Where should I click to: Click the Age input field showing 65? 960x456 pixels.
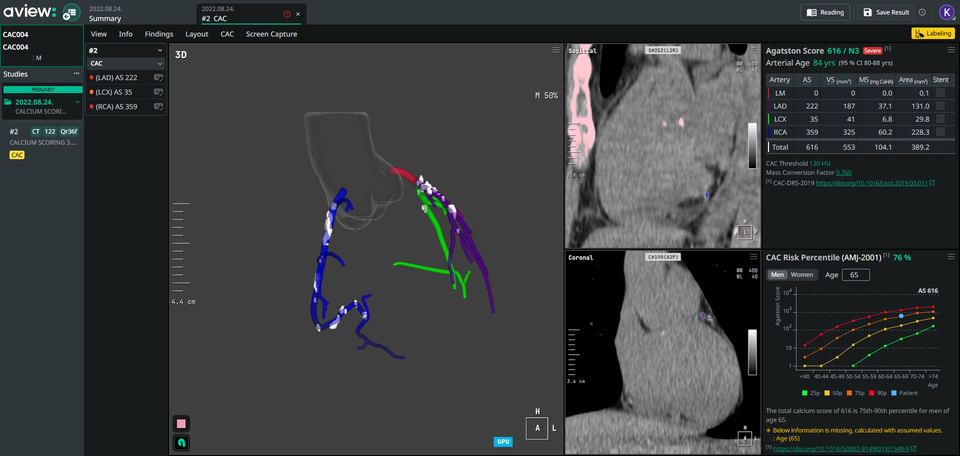[x=856, y=275]
